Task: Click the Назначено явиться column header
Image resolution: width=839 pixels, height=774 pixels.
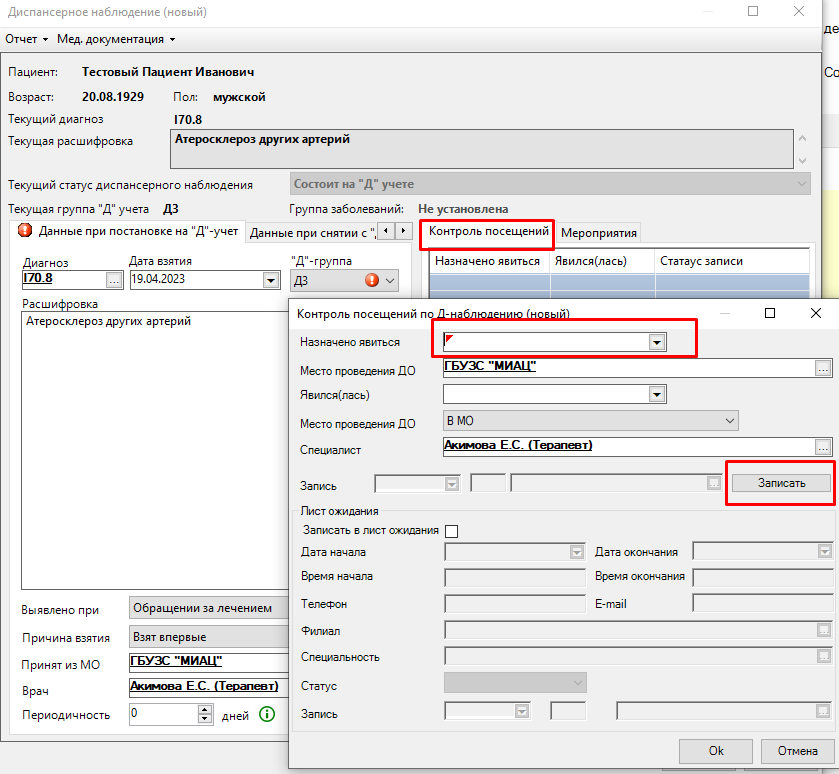Action: coord(489,262)
